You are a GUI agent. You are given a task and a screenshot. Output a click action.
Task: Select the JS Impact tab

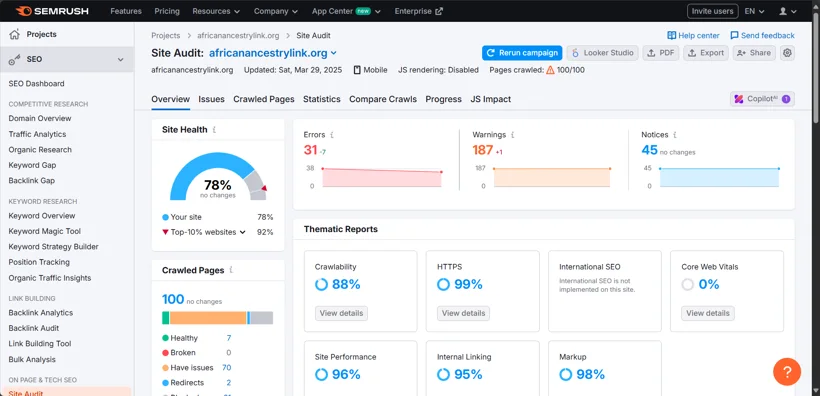[491, 99]
